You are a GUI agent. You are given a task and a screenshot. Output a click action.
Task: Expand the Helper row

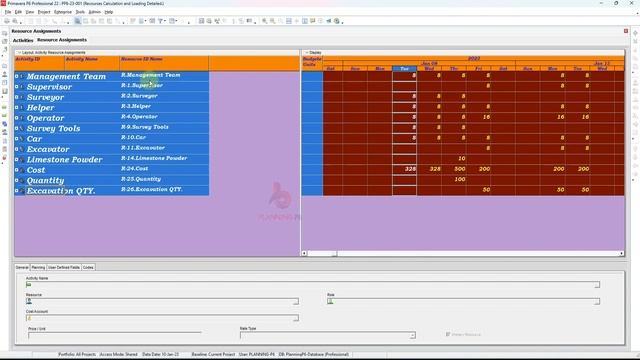click(x=17, y=107)
